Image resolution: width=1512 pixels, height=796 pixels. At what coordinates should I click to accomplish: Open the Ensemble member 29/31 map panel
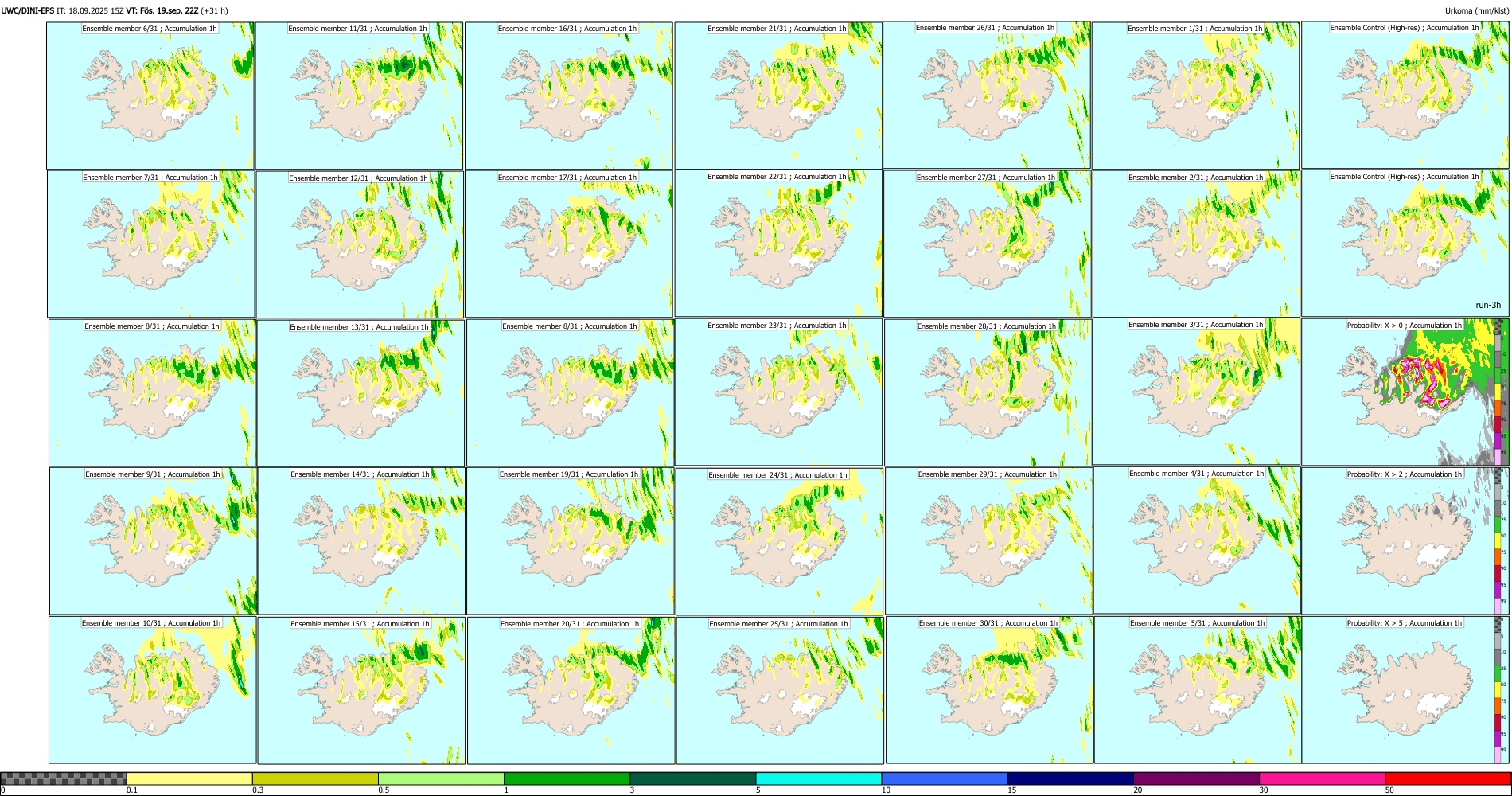pyautogui.click(x=989, y=540)
